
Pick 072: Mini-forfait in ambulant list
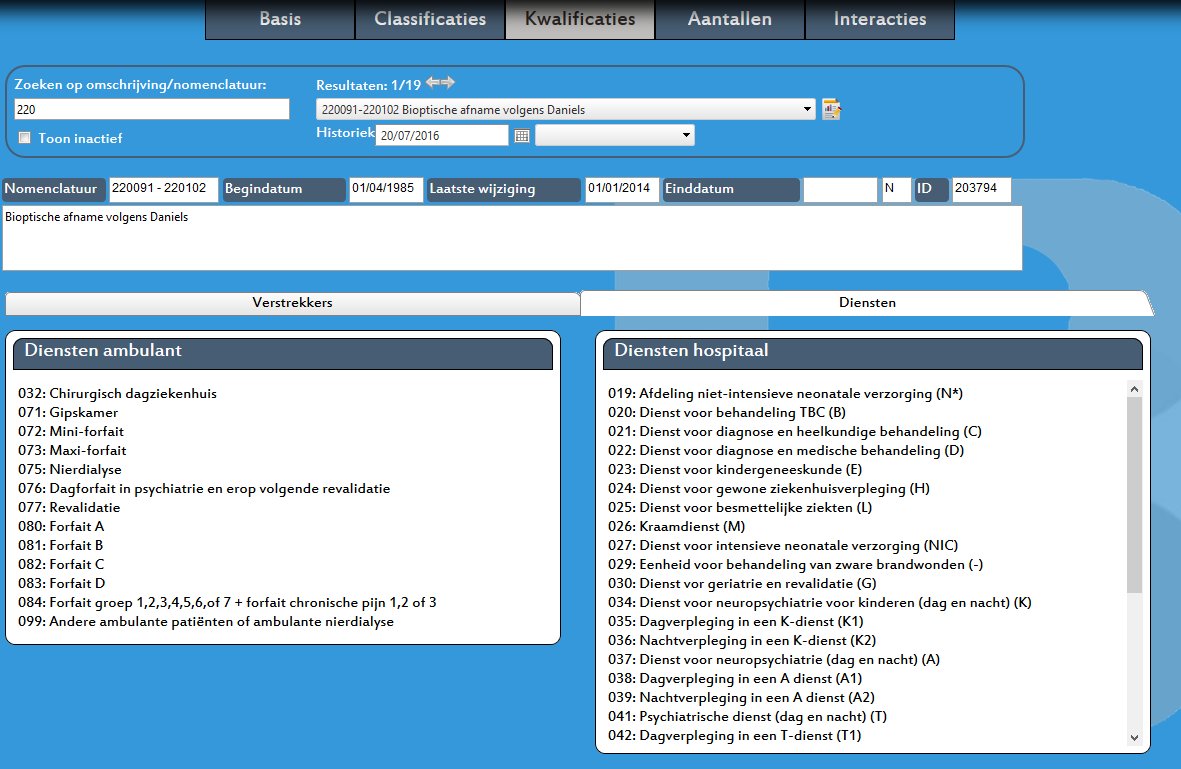pyautogui.click(x=71, y=432)
